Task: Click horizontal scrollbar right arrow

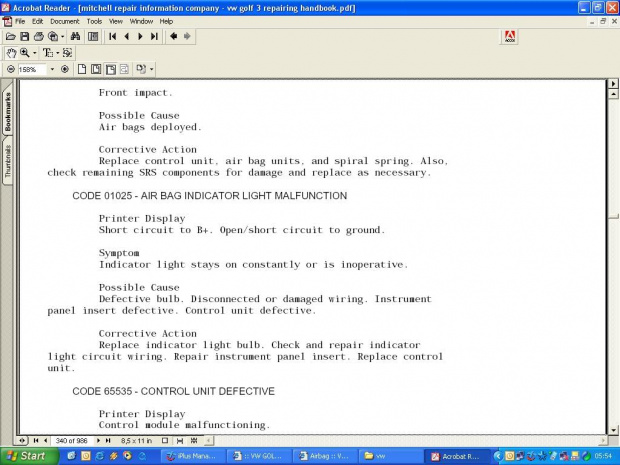Action: 603,440
